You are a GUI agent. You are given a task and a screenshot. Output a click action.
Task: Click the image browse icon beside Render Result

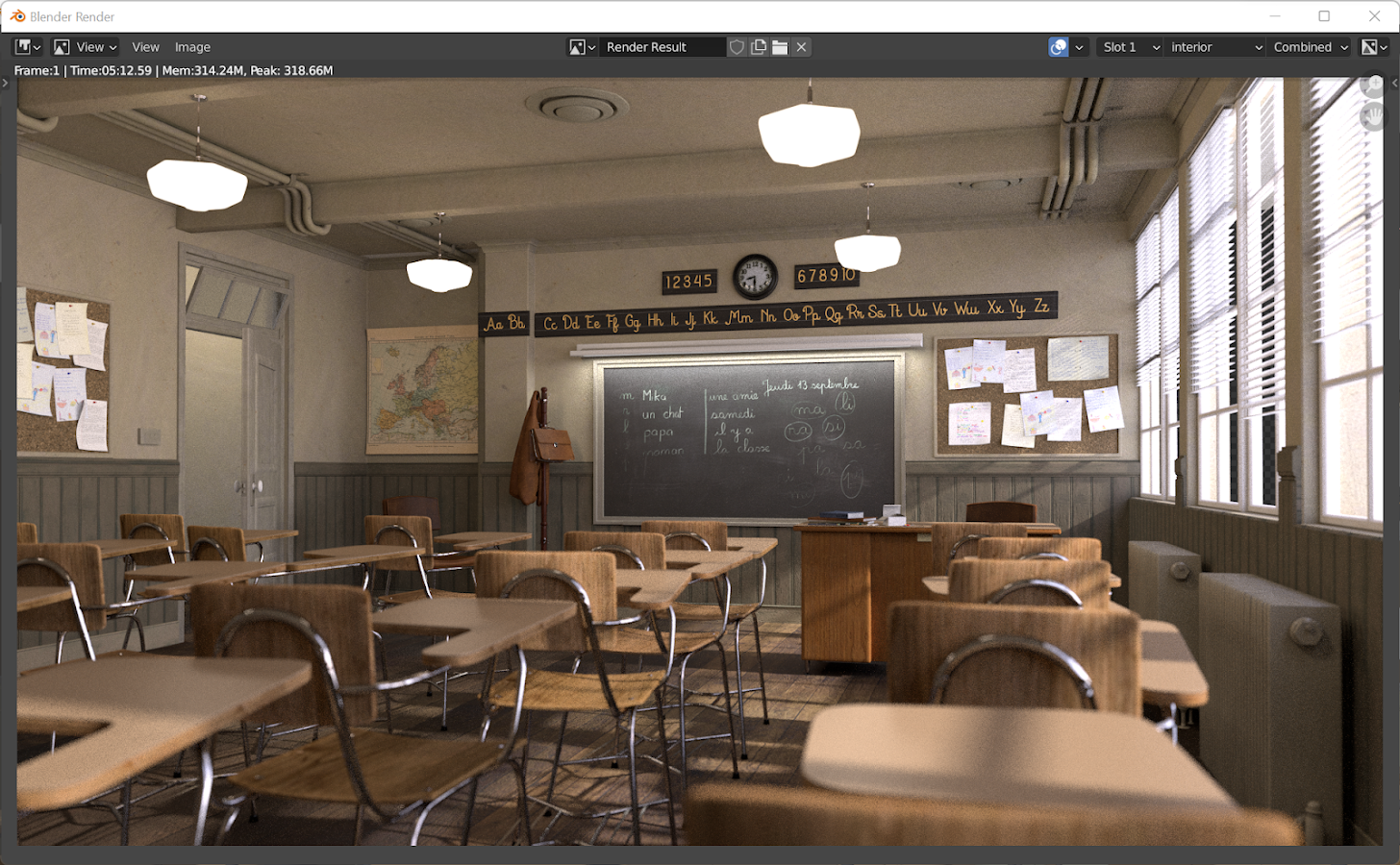(583, 47)
